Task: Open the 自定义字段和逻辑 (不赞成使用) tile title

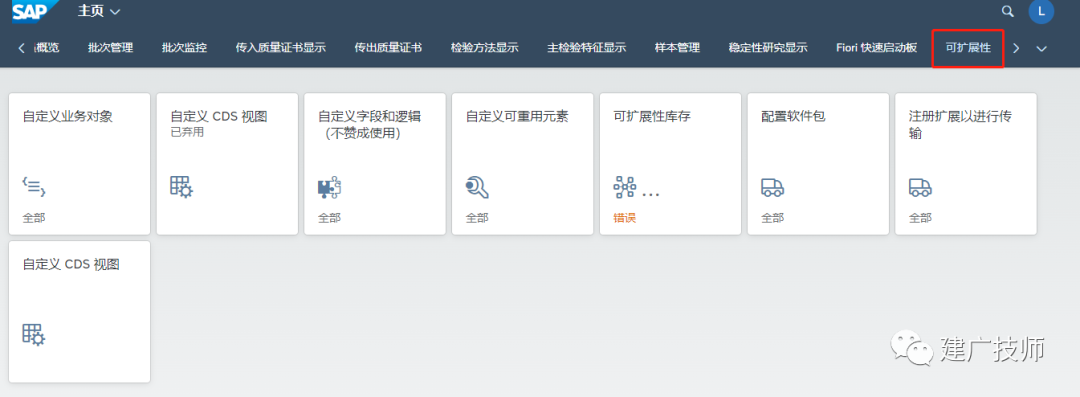Action: 369,125
